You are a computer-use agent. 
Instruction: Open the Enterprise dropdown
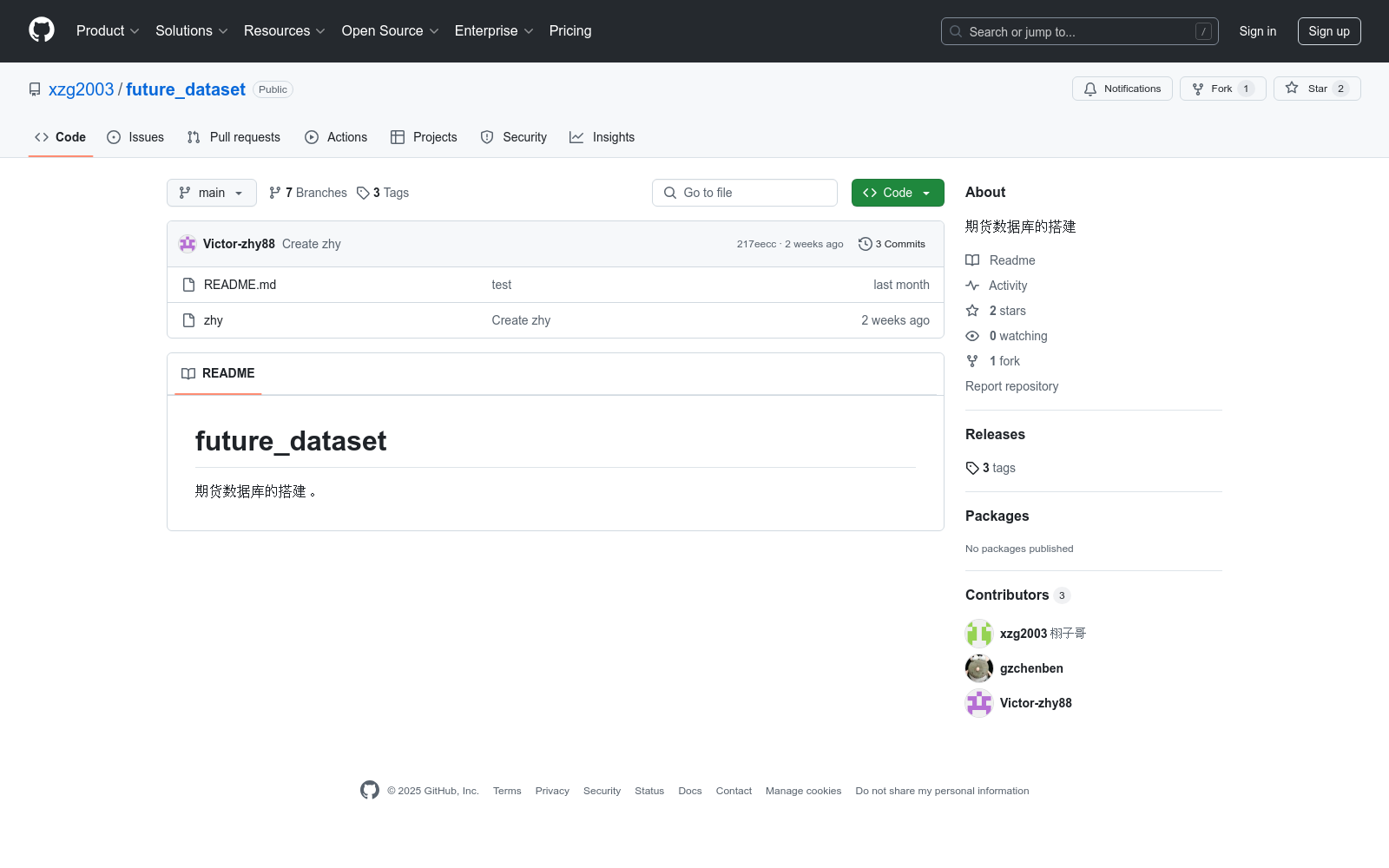(x=494, y=31)
